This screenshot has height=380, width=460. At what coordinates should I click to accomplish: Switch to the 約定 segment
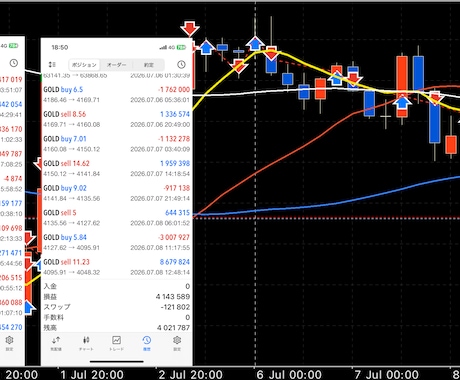(x=149, y=65)
